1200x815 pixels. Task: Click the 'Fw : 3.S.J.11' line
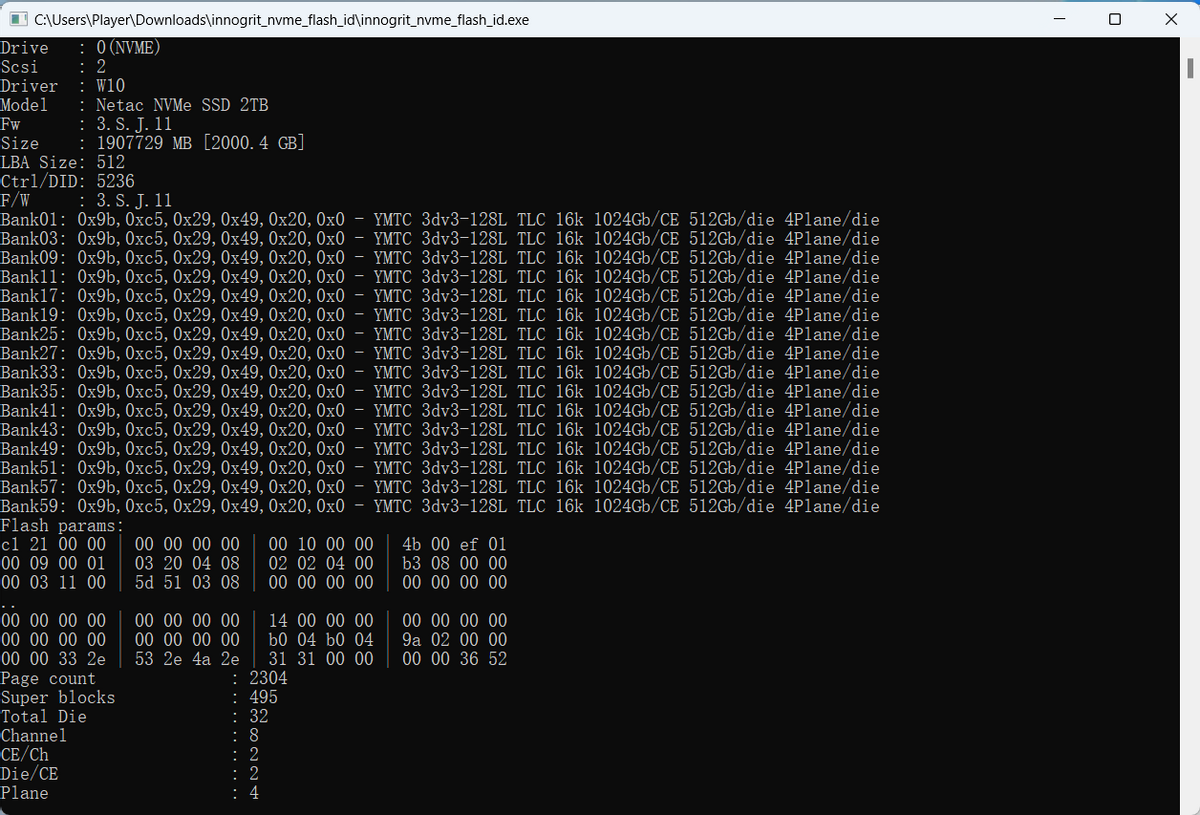pyautogui.click(x=86, y=124)
